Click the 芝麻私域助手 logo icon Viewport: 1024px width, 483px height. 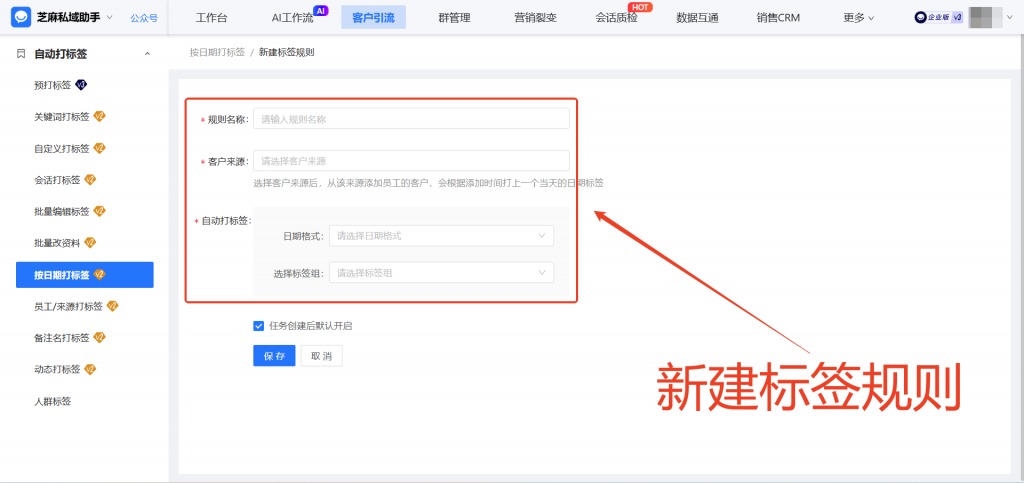(x=21, y=17)
